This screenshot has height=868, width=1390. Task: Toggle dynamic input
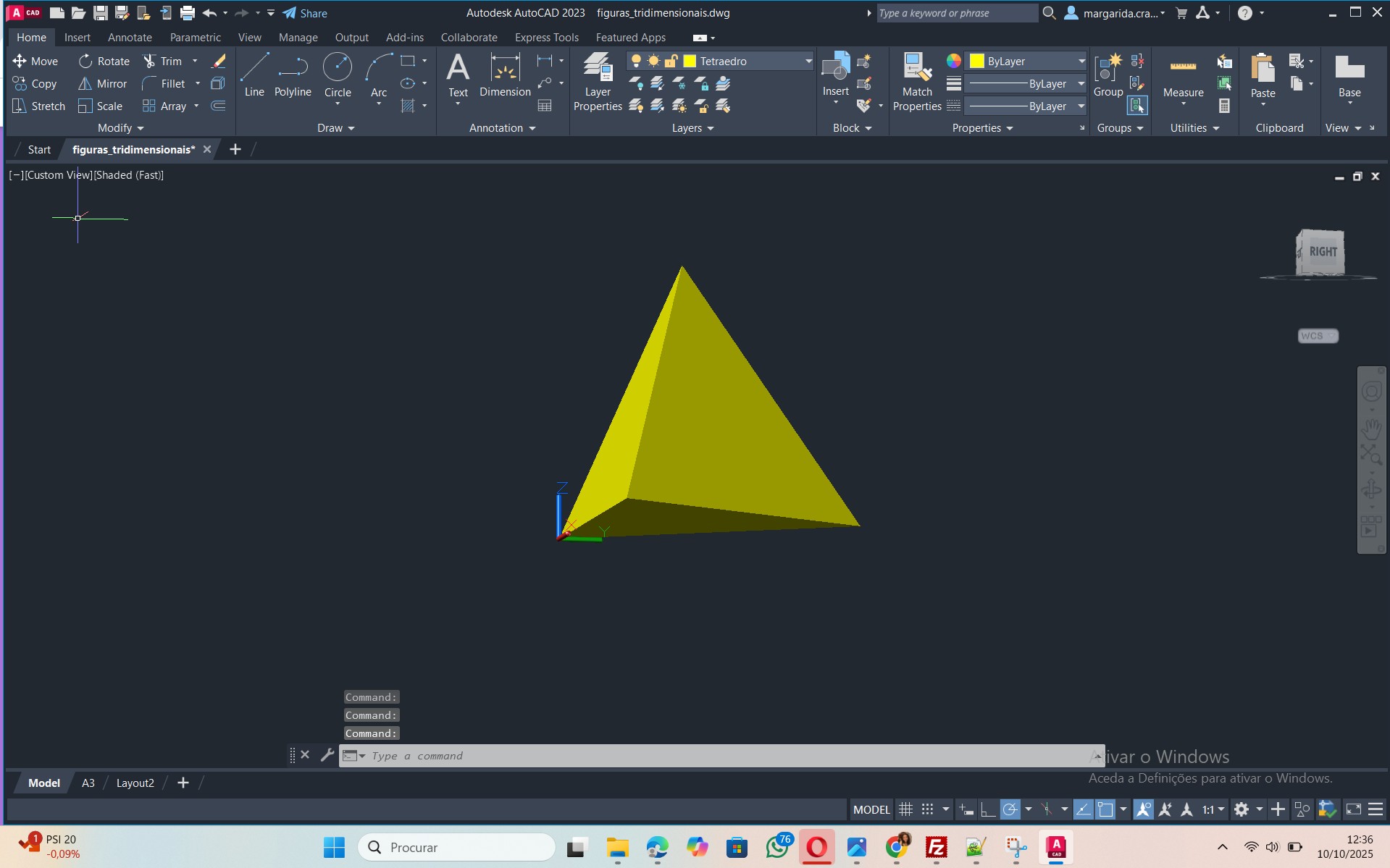pos(966,809)
